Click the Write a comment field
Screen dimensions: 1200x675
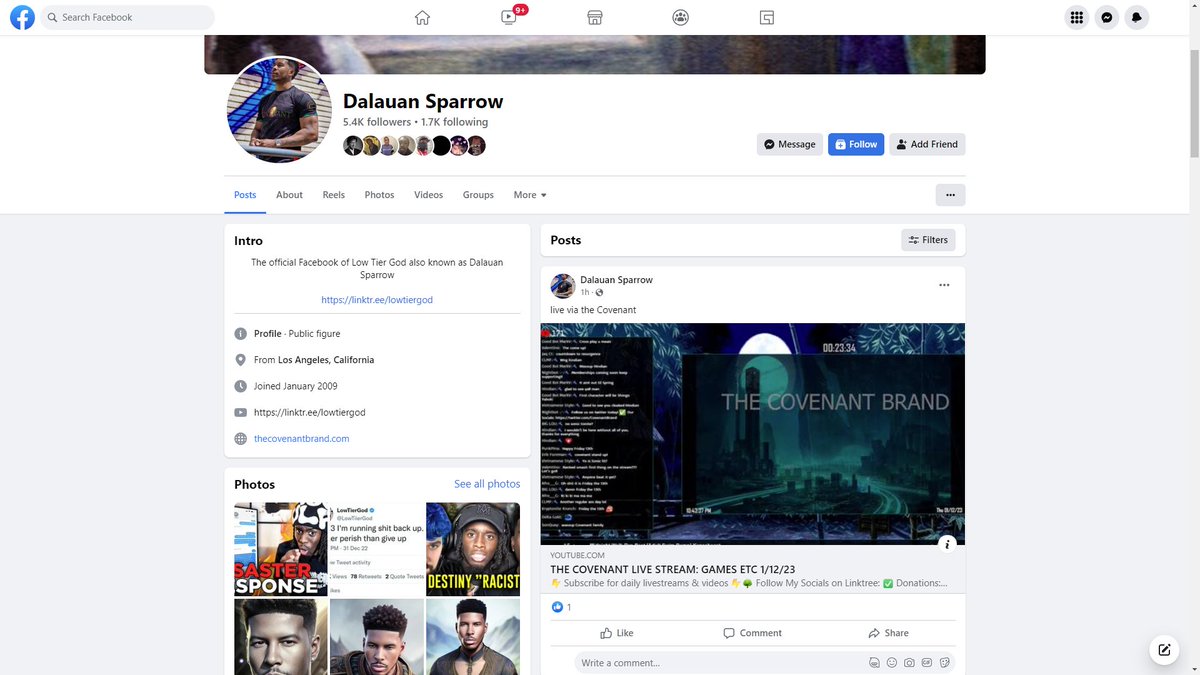point(764,663)
